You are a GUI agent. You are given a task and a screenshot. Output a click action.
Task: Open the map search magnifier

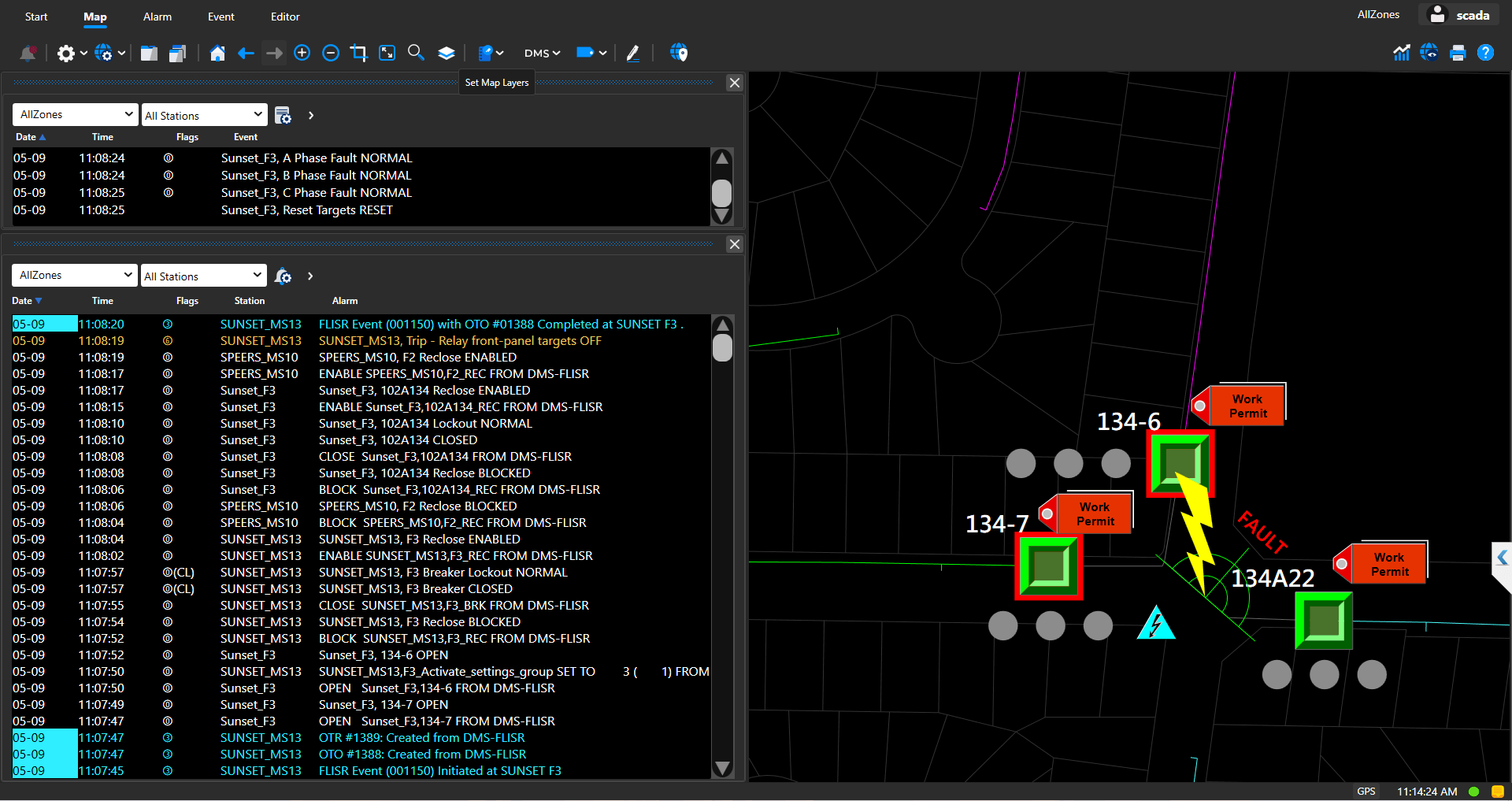416,53
